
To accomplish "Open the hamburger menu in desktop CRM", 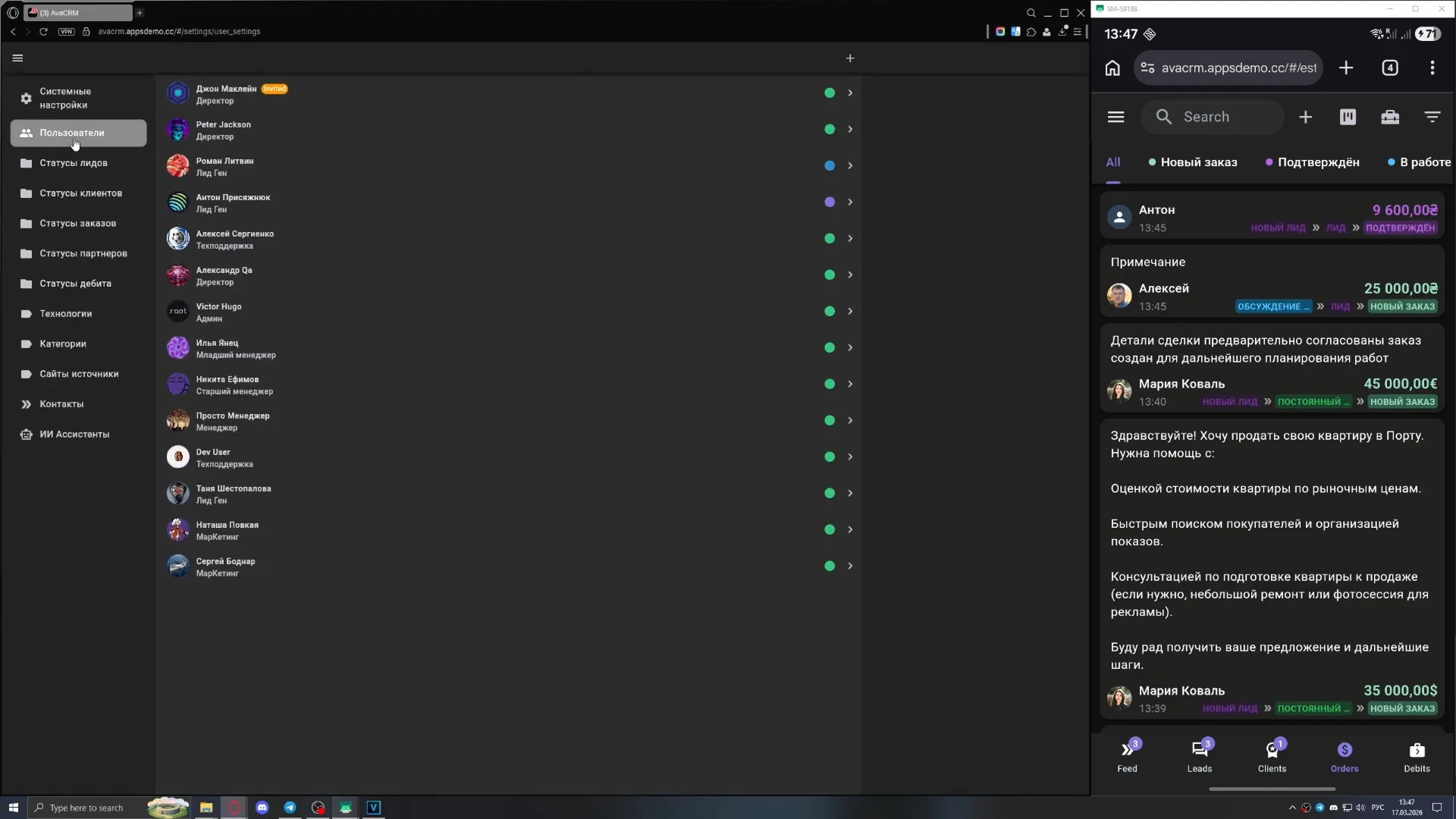I will [x=18, y=58].
